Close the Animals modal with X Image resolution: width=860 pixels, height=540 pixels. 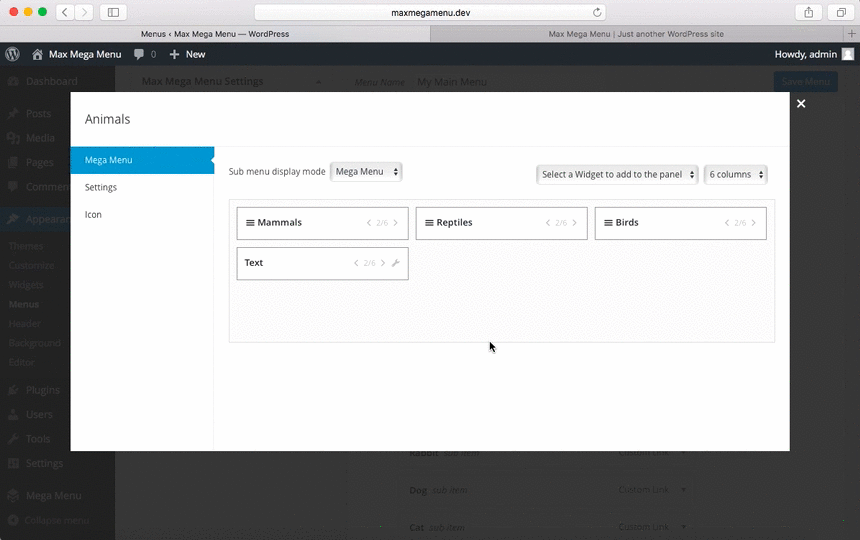[801, 104]
